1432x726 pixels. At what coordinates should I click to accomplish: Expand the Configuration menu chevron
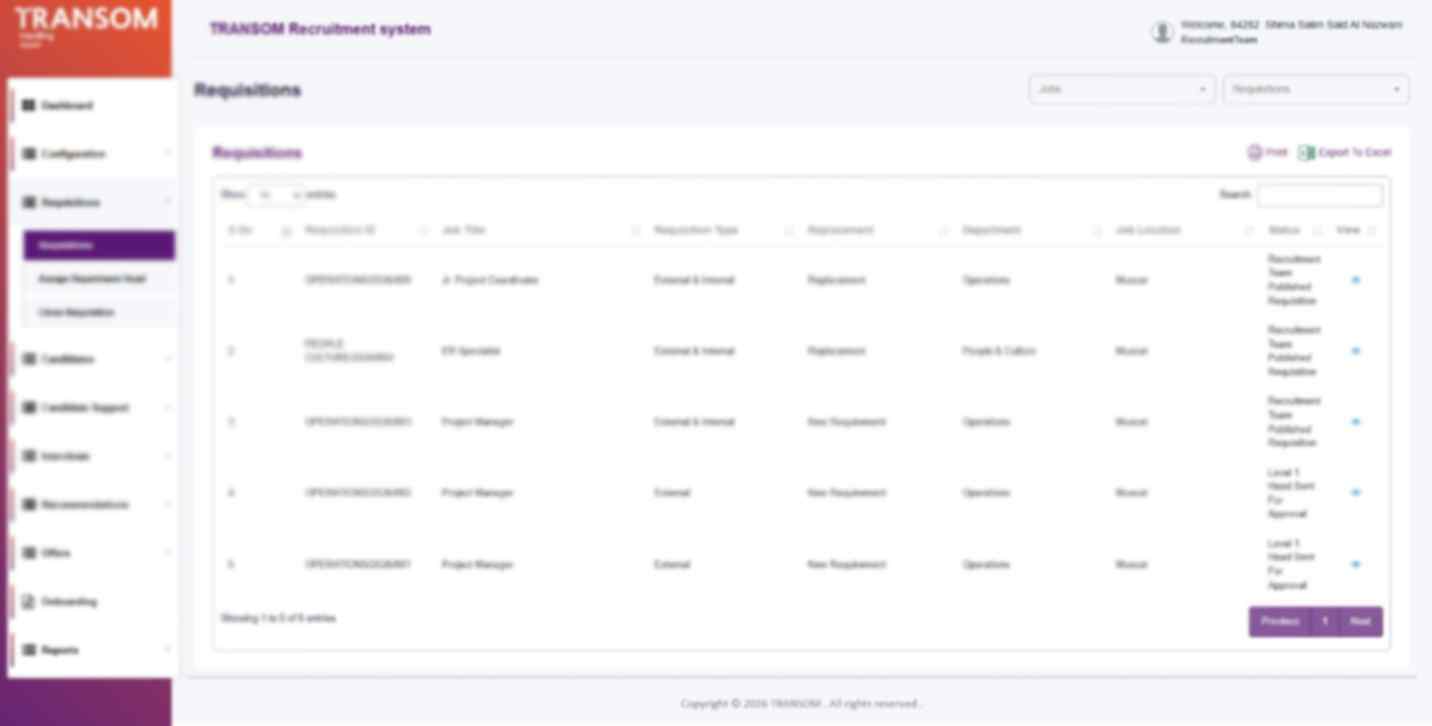167,154
